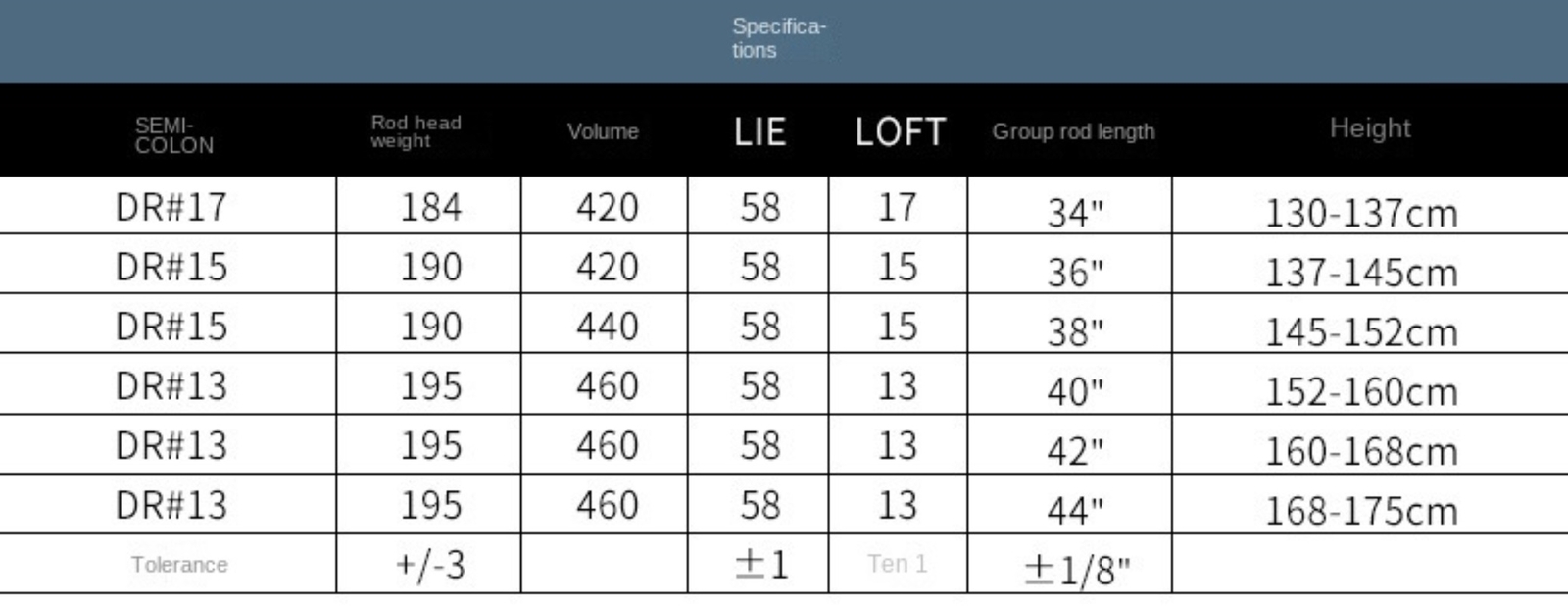1568x606 pixels.
Task: Click the Specifications header title
Action: point(779,38)
